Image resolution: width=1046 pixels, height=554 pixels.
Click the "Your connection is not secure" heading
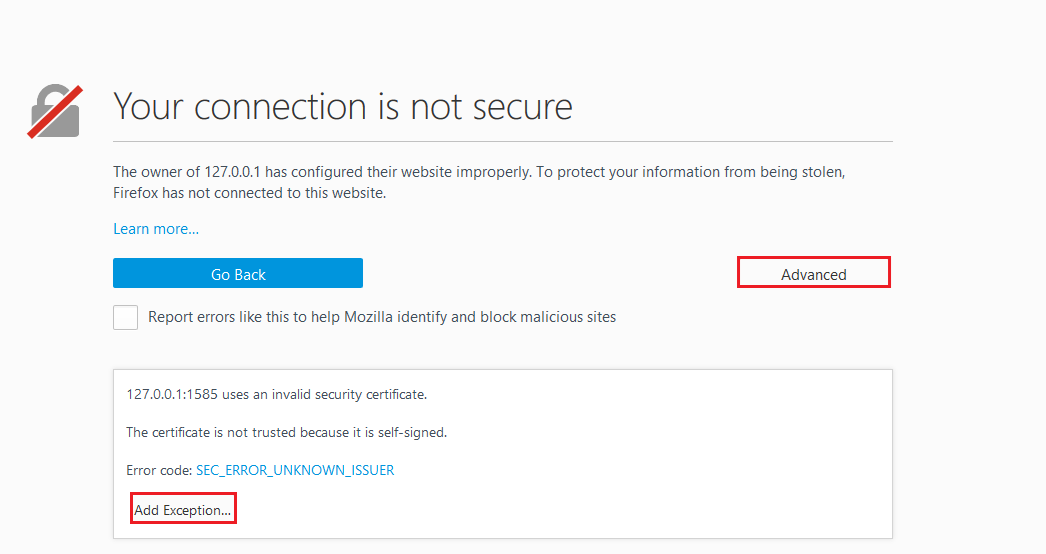click(343, 106)
